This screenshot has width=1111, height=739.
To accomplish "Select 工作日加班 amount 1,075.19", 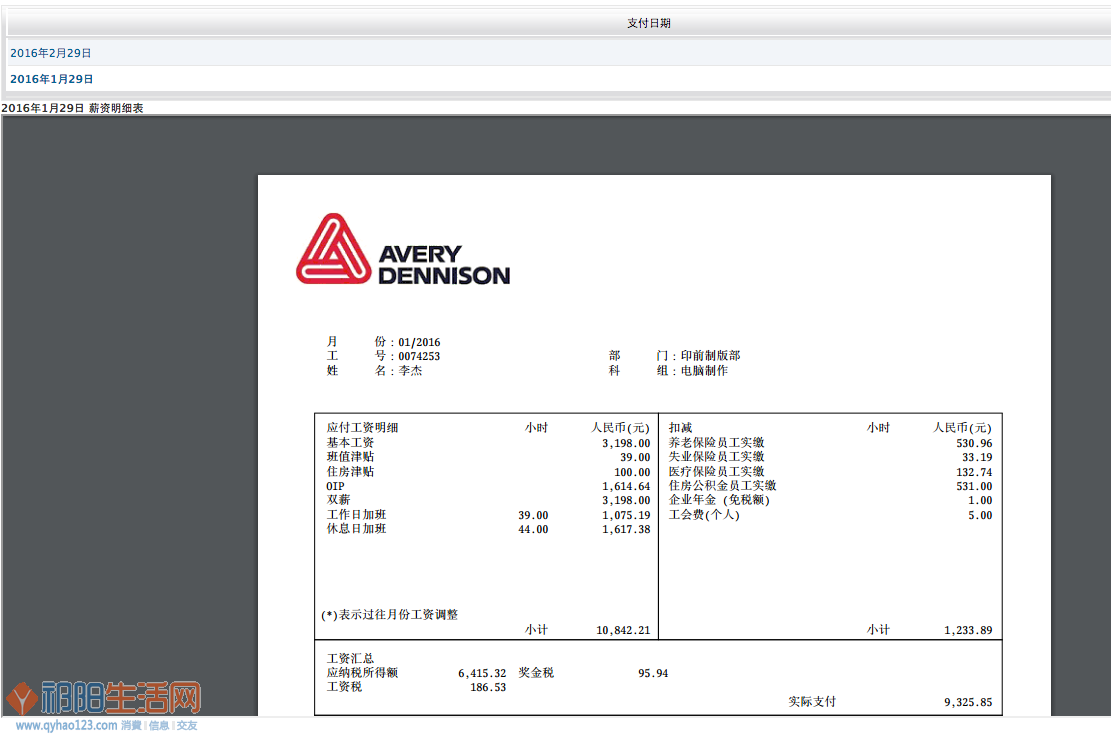I will point(626,515).
